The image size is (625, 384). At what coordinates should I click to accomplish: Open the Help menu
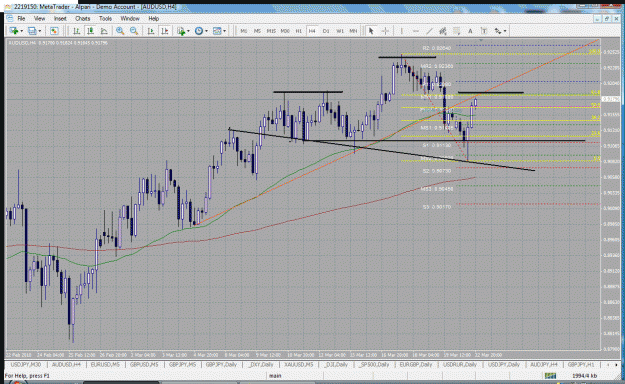[x=153, y=18]
